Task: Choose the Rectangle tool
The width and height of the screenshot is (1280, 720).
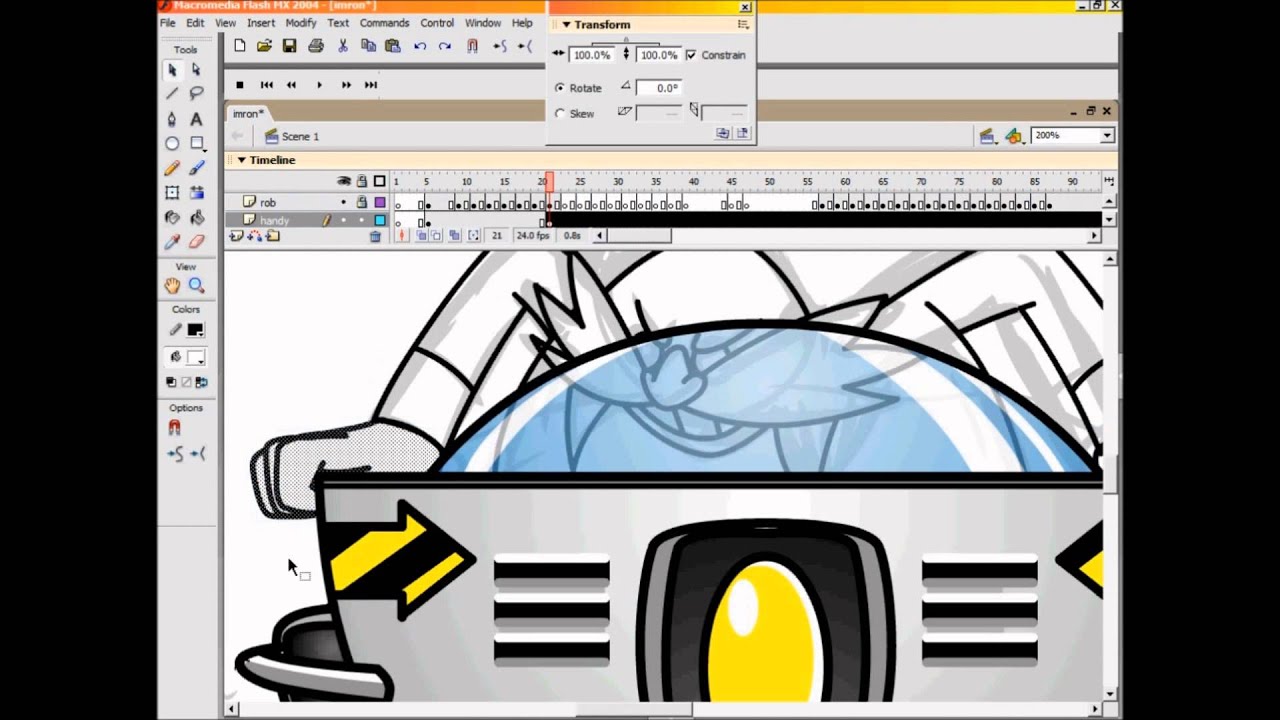Action: [x=197, y=143]
